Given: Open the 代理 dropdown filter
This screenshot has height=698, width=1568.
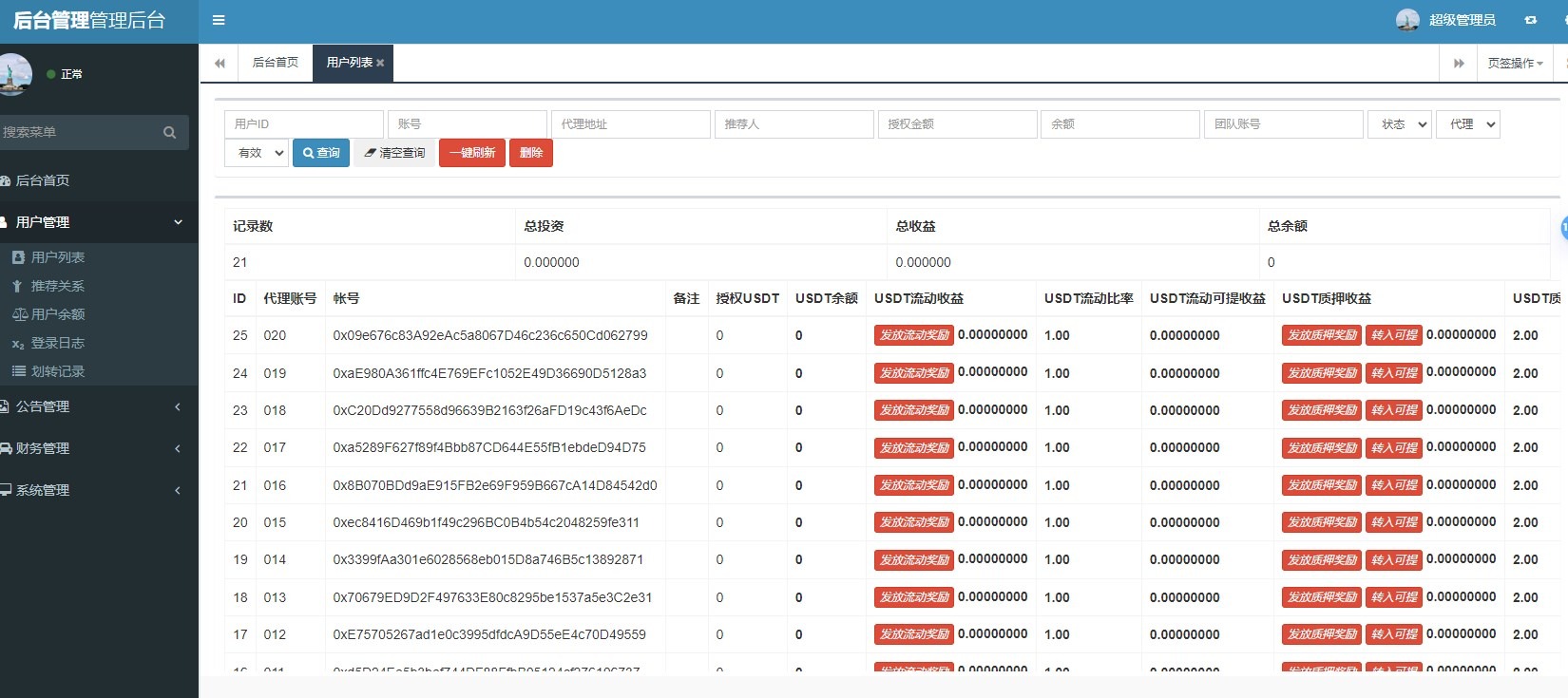Looking at the screenshot, I should [x=1467, y=124].
